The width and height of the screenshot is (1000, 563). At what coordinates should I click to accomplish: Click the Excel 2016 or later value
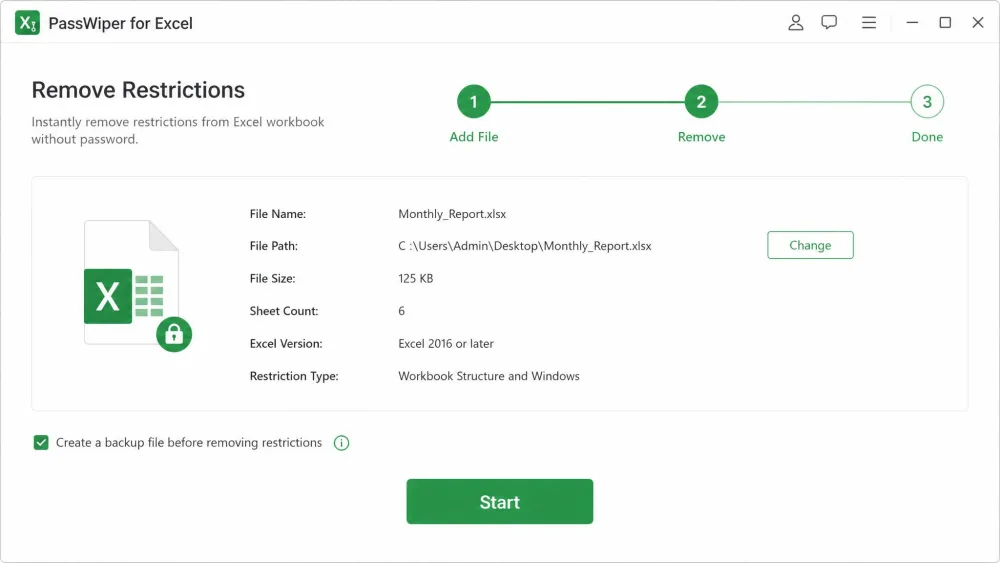pos(446,344)
